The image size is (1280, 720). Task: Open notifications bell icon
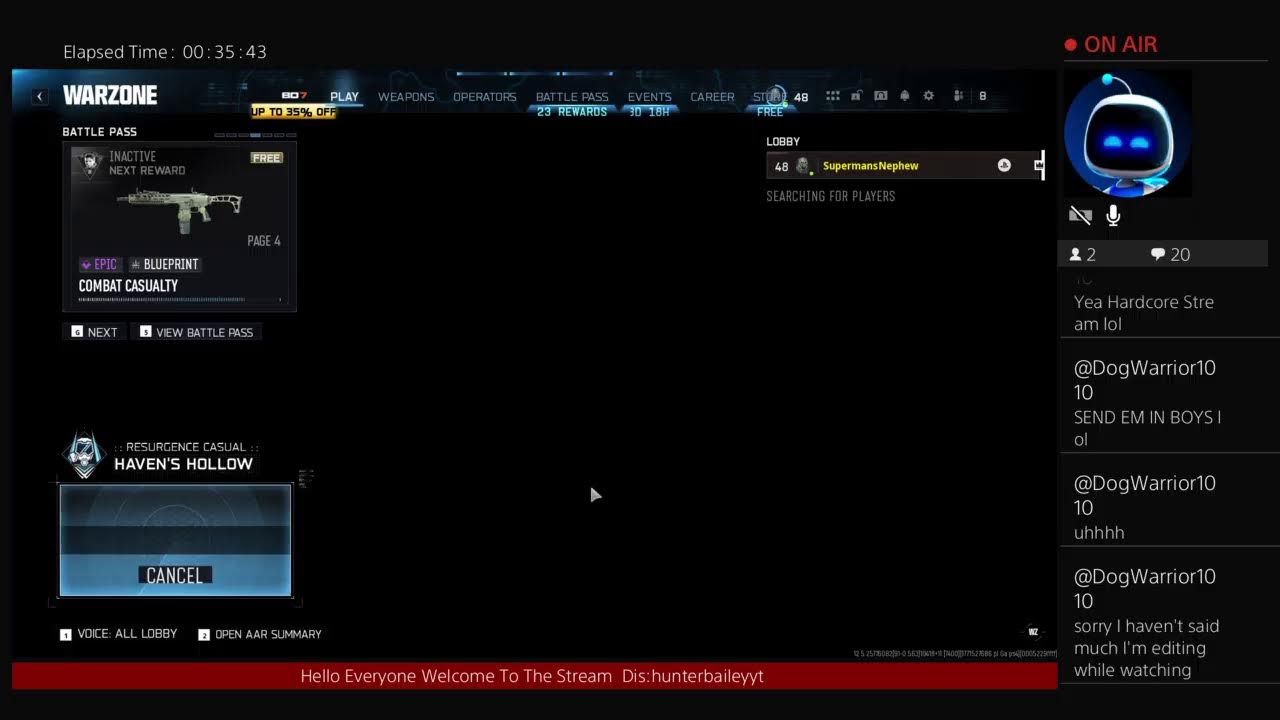pos(905,96)
